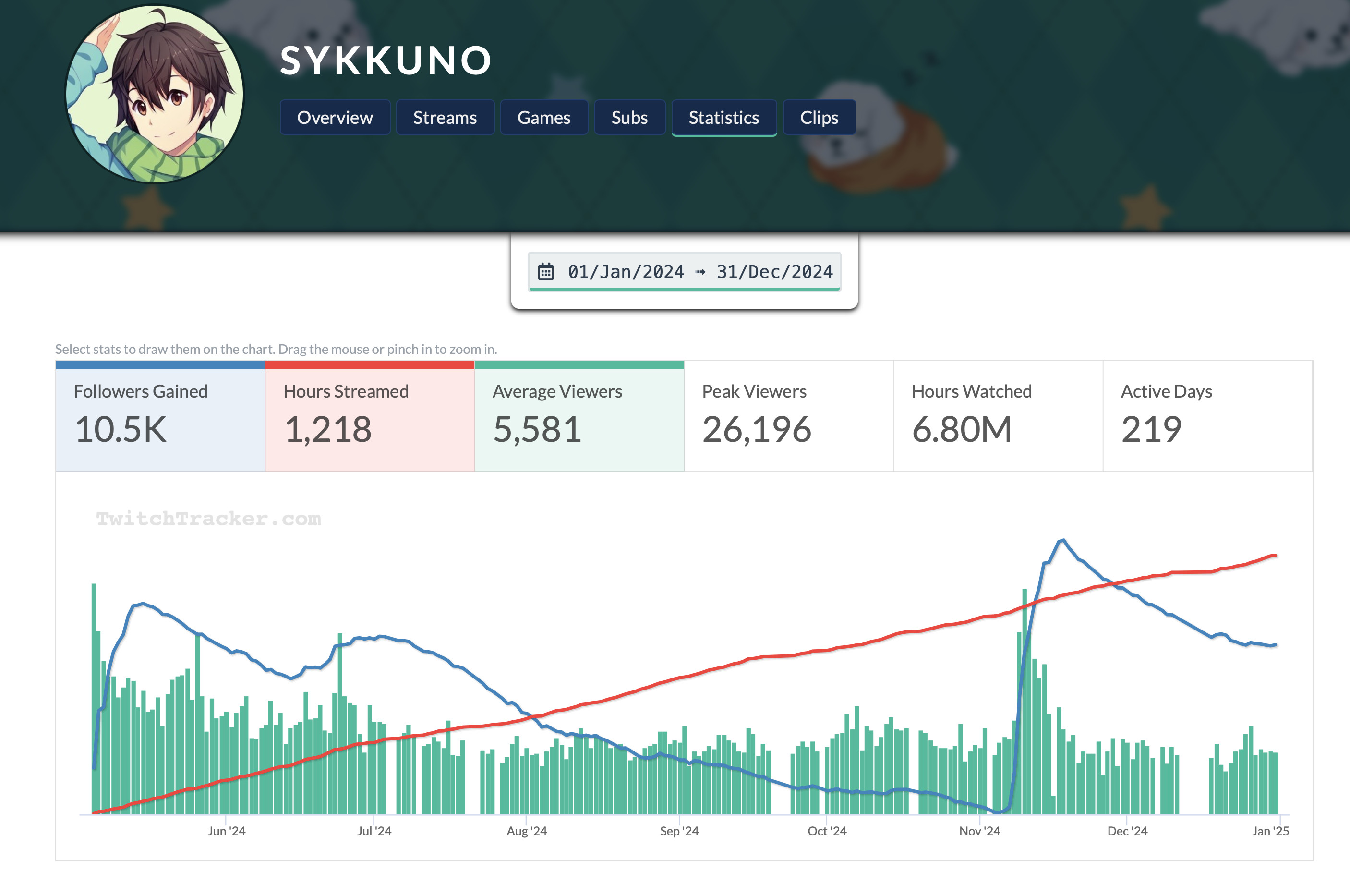
Task: Toggle Average Viewers stat off
Action: point(579,416)
